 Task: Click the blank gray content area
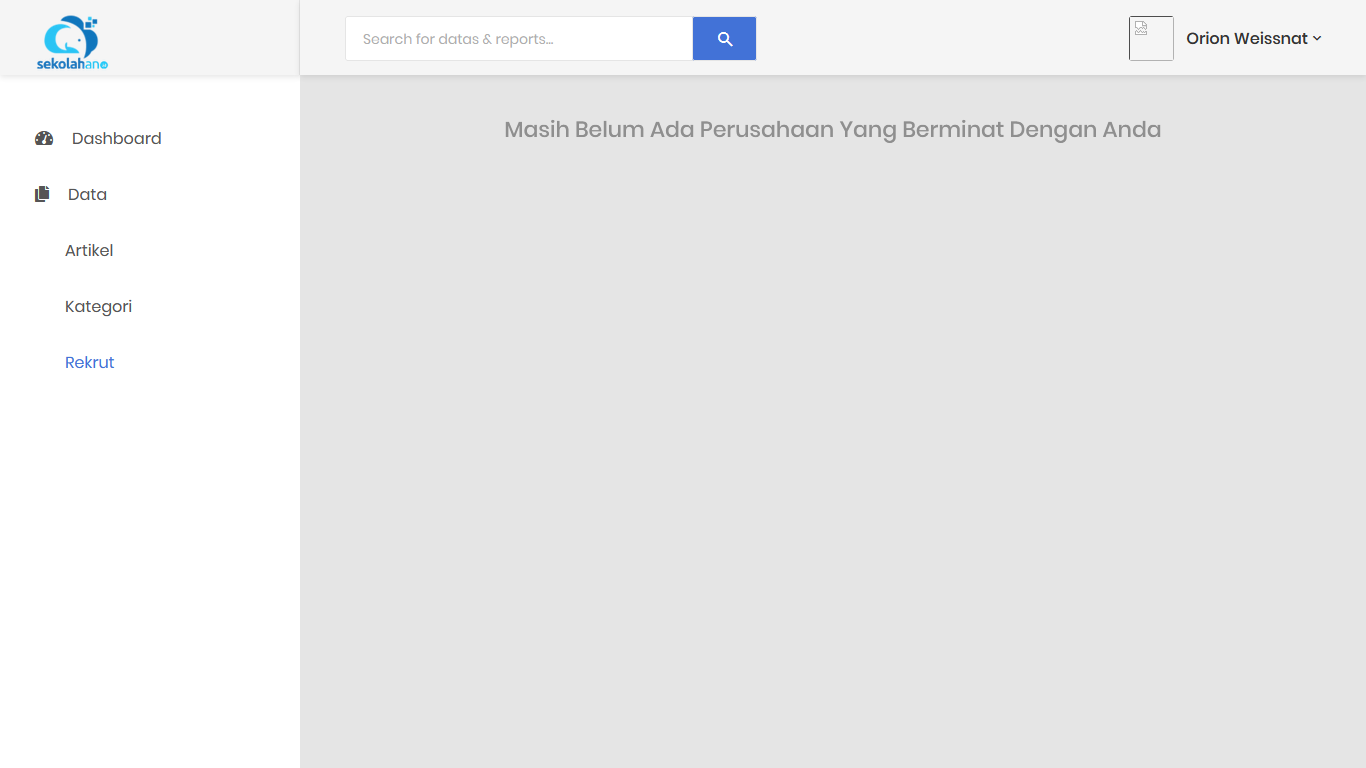[x=832, y=450]
